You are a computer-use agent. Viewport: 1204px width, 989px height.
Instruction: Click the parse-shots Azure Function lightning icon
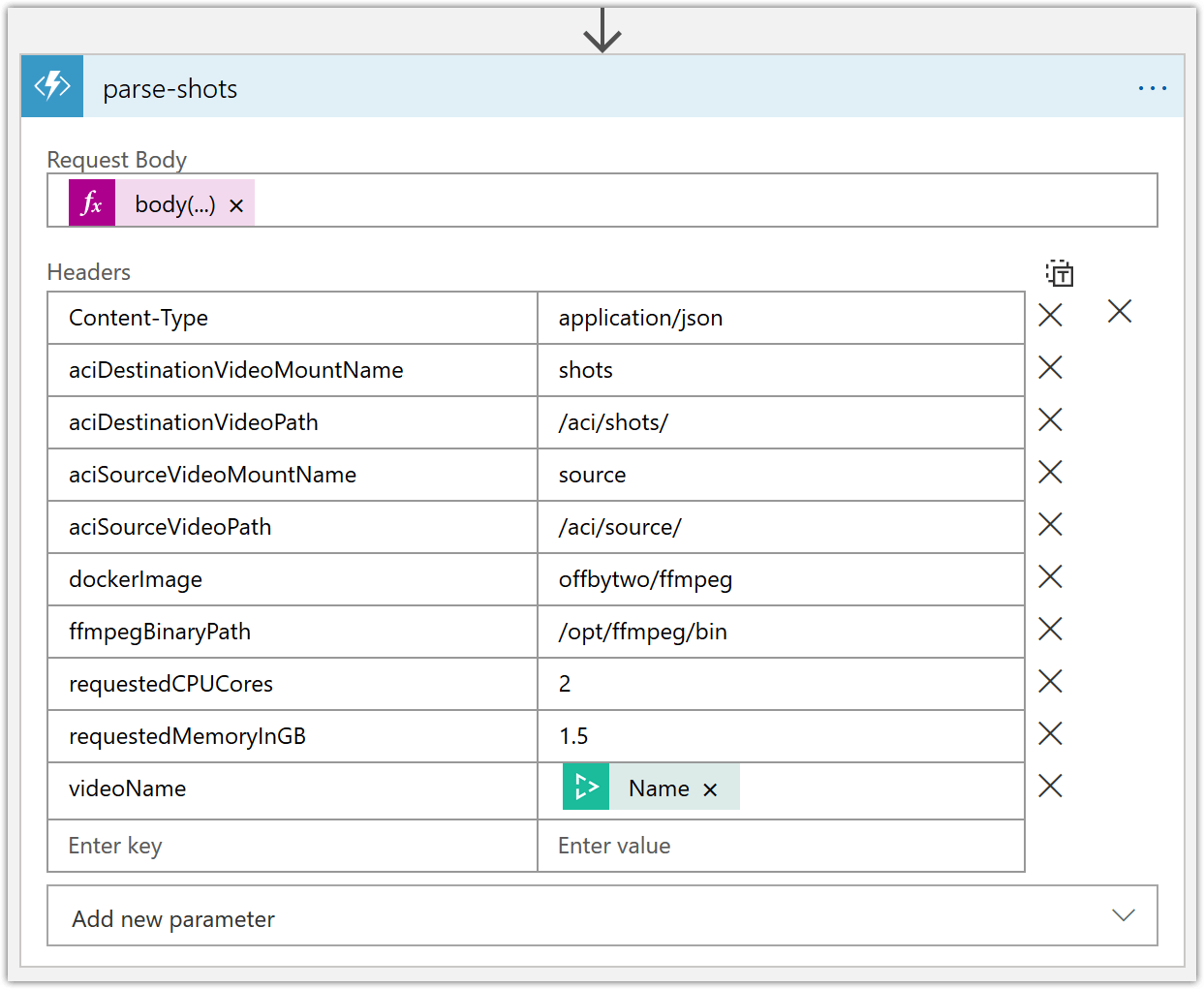[x=51, y=85]
